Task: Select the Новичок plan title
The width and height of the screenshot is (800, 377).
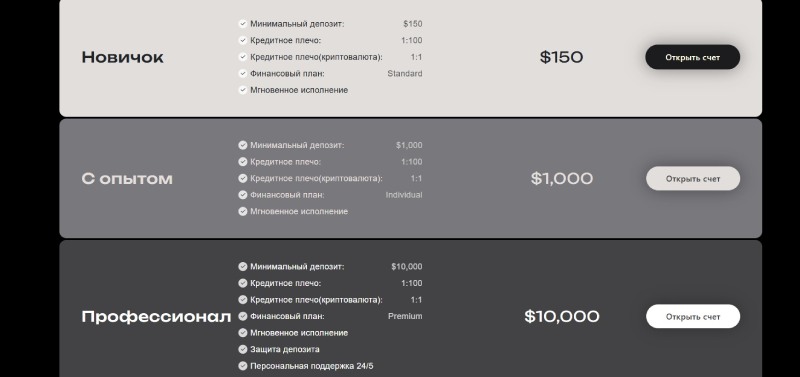Action: pyautogui.click(x=122, y=57)
